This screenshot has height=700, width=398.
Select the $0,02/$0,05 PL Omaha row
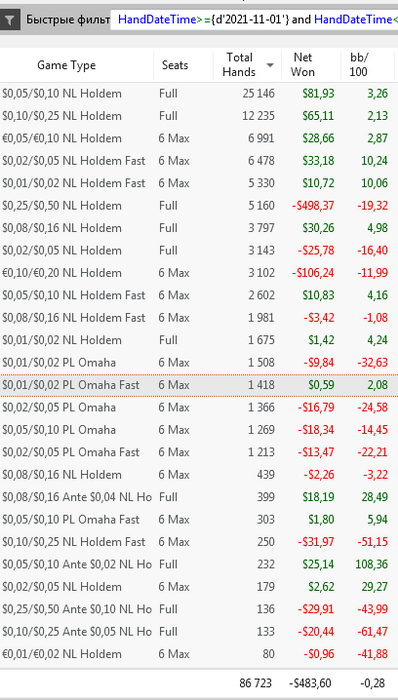[x=199, y=407]
